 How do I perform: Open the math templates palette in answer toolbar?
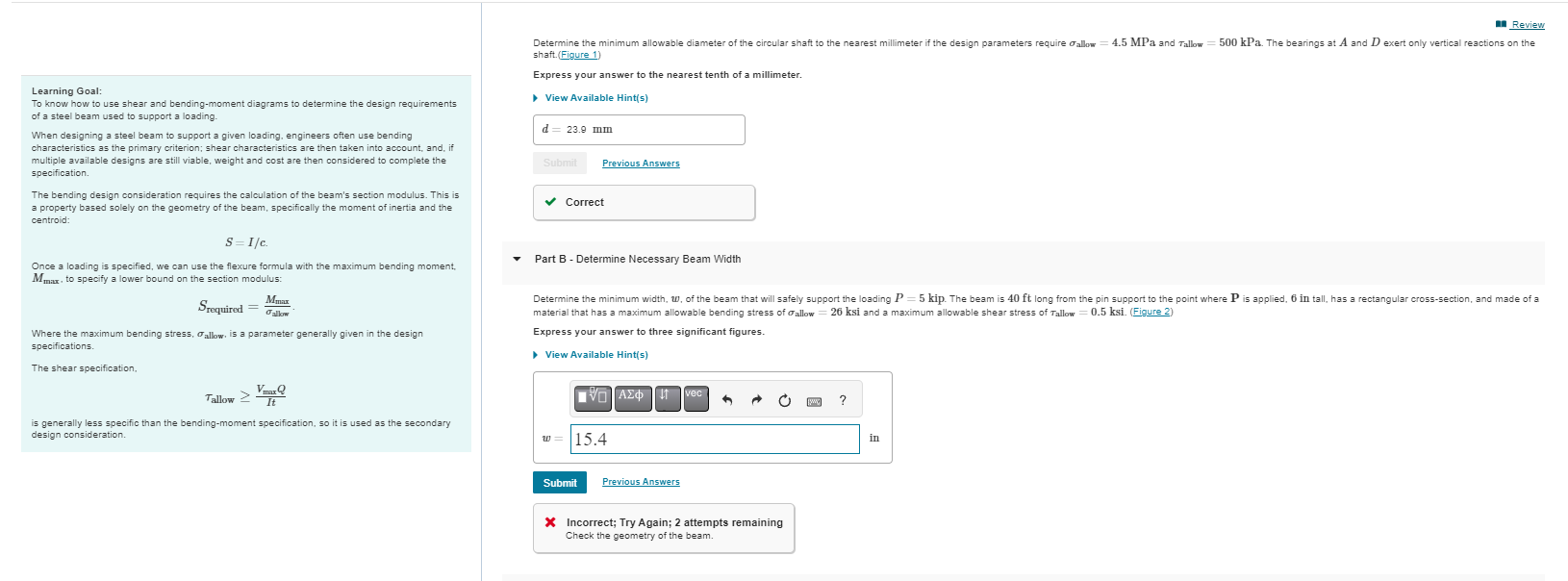point(592,398)
